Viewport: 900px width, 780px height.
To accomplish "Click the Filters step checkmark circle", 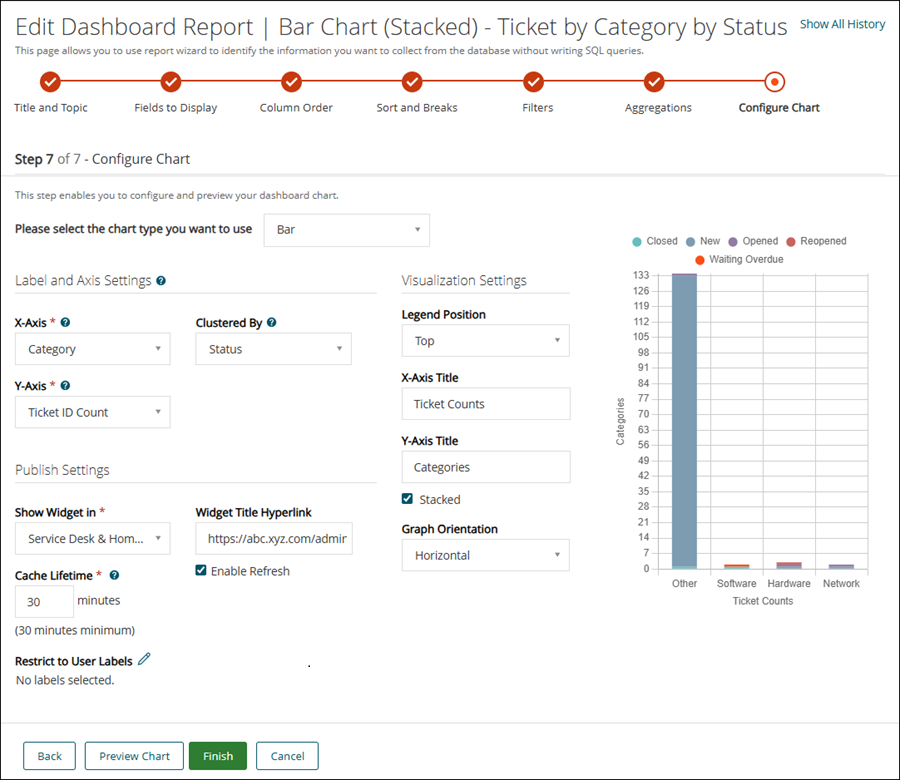I will point(533,82).
